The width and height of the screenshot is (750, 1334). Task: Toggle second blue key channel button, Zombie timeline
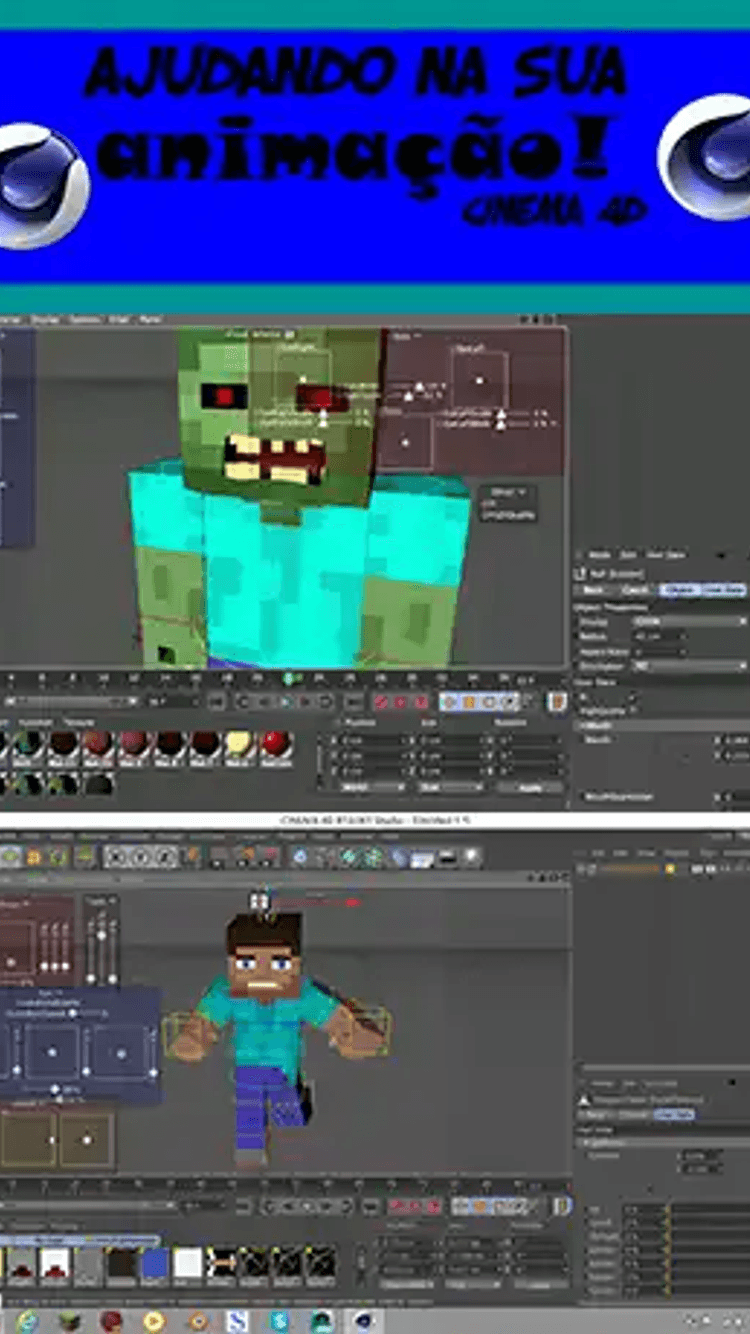click(469, 702)
